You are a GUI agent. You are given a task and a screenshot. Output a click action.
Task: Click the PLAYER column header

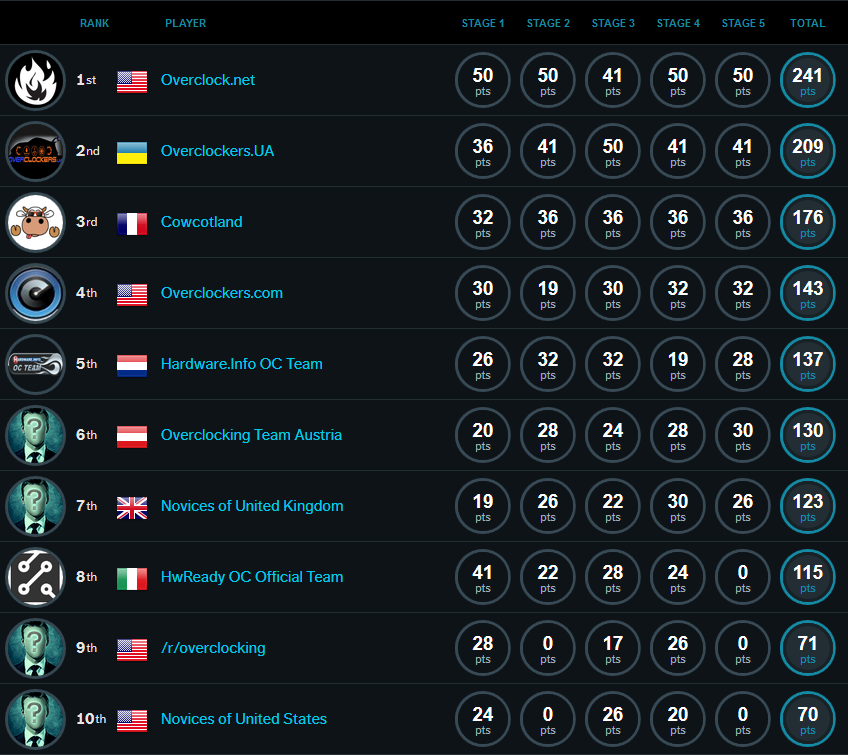point(186,23)
